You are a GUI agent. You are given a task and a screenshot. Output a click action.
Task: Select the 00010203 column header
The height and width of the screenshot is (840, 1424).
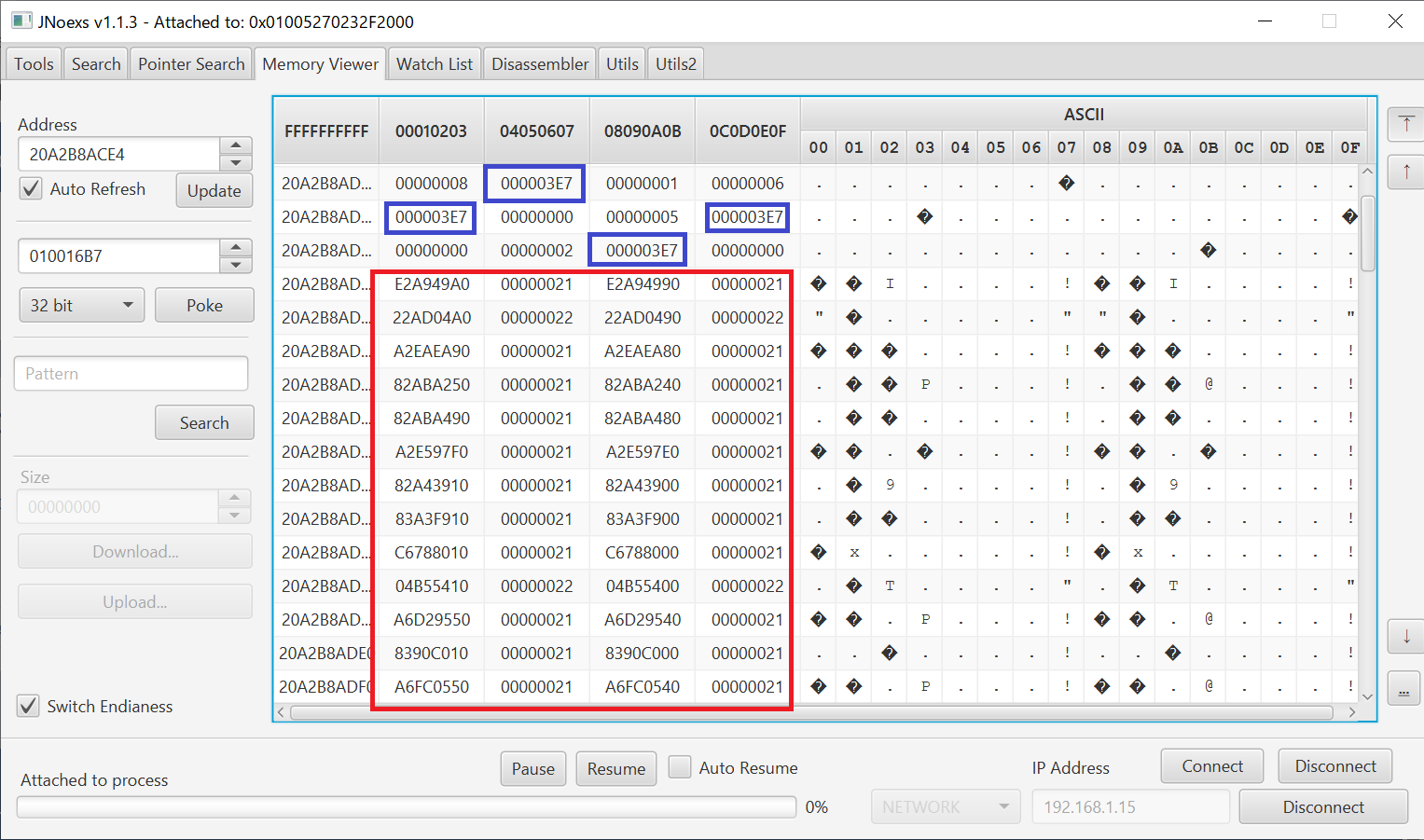tap(431, 131)
